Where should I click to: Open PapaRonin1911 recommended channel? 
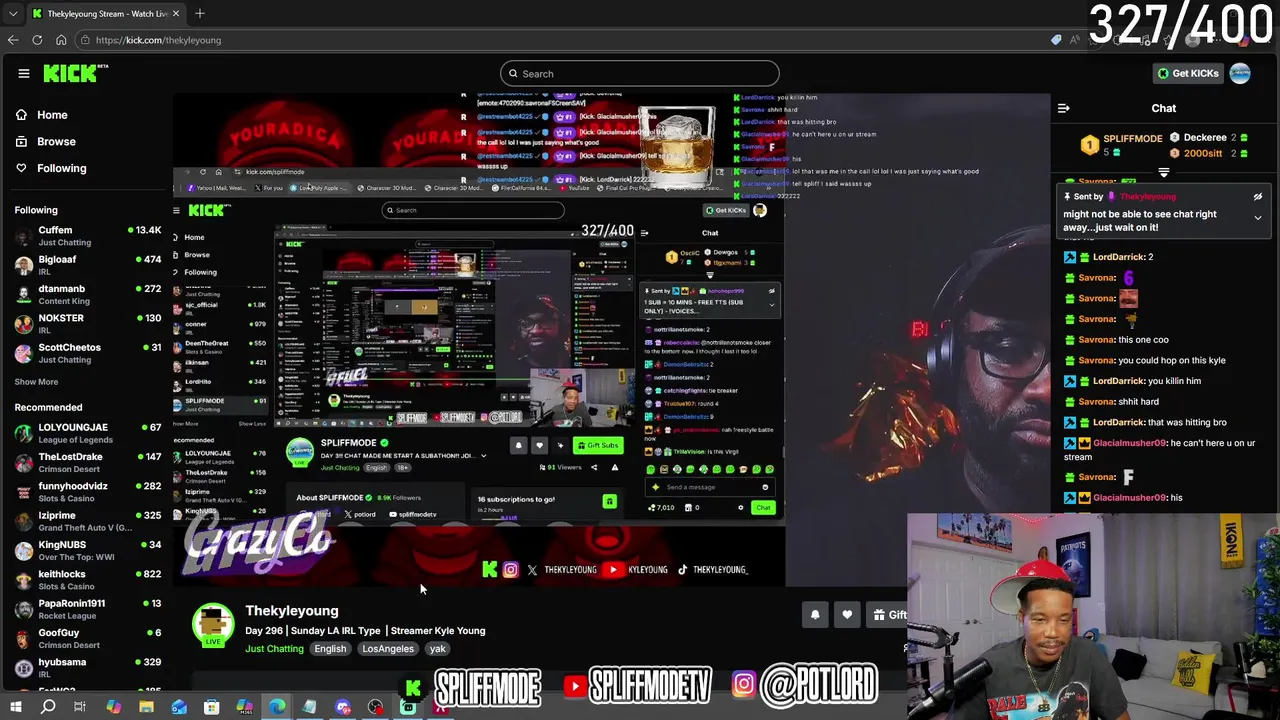(87, 609)
